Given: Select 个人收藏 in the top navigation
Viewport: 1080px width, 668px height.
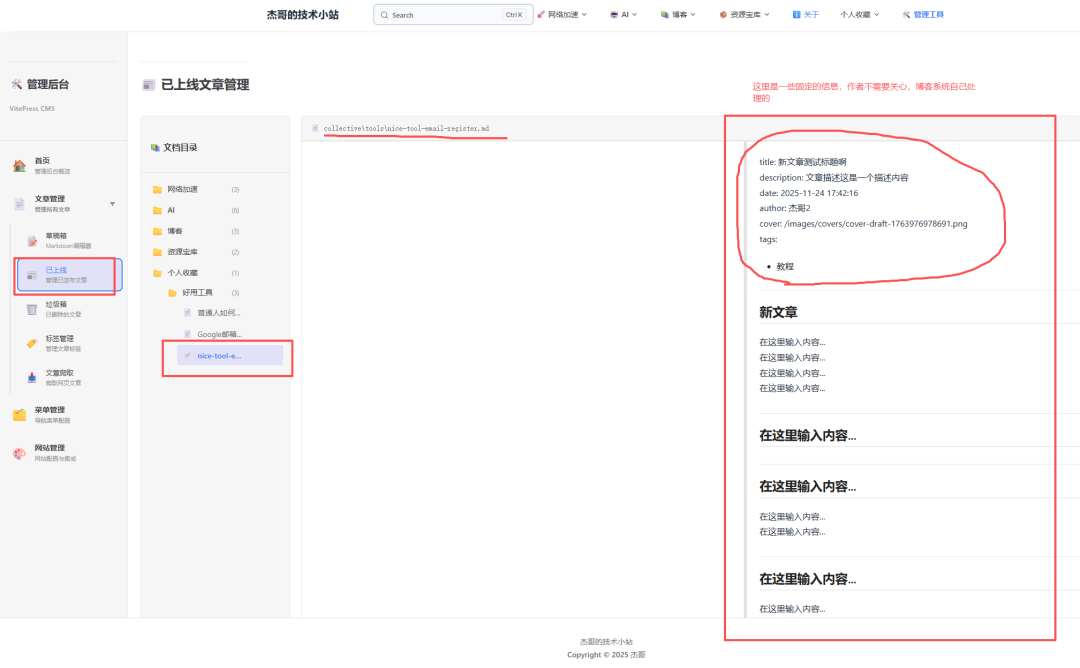Looking at the screenshot, I should pos(857,14).
